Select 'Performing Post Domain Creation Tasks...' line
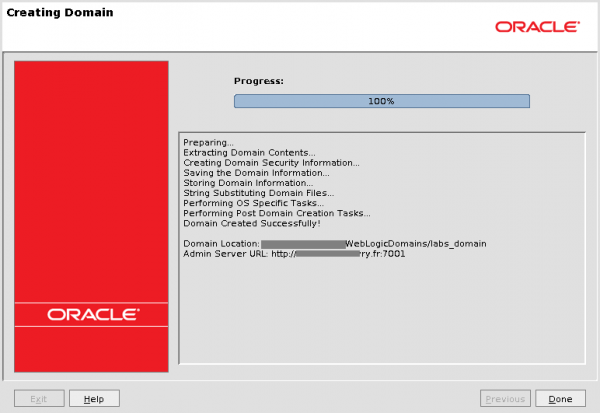Viewport: 600px width, 413px height. [x=277, y=213]
